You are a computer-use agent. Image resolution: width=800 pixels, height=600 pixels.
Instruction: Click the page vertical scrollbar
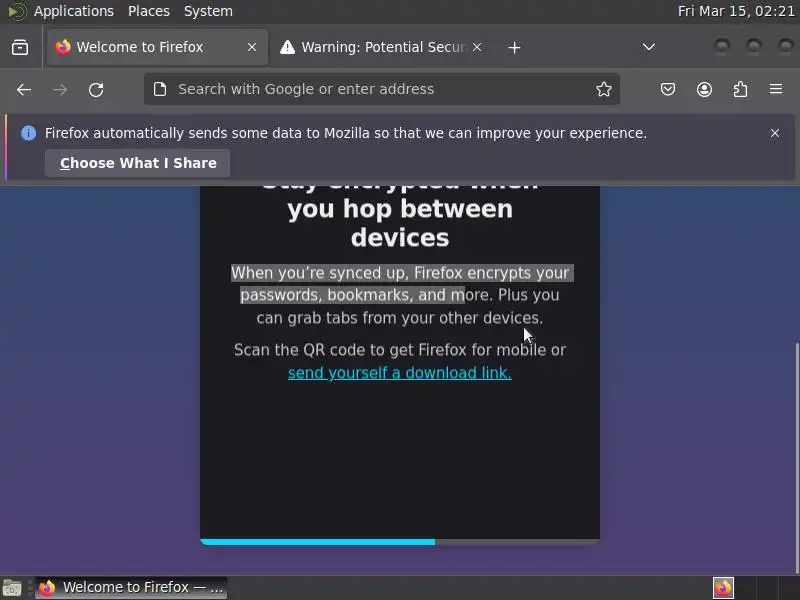pos(796,458)
